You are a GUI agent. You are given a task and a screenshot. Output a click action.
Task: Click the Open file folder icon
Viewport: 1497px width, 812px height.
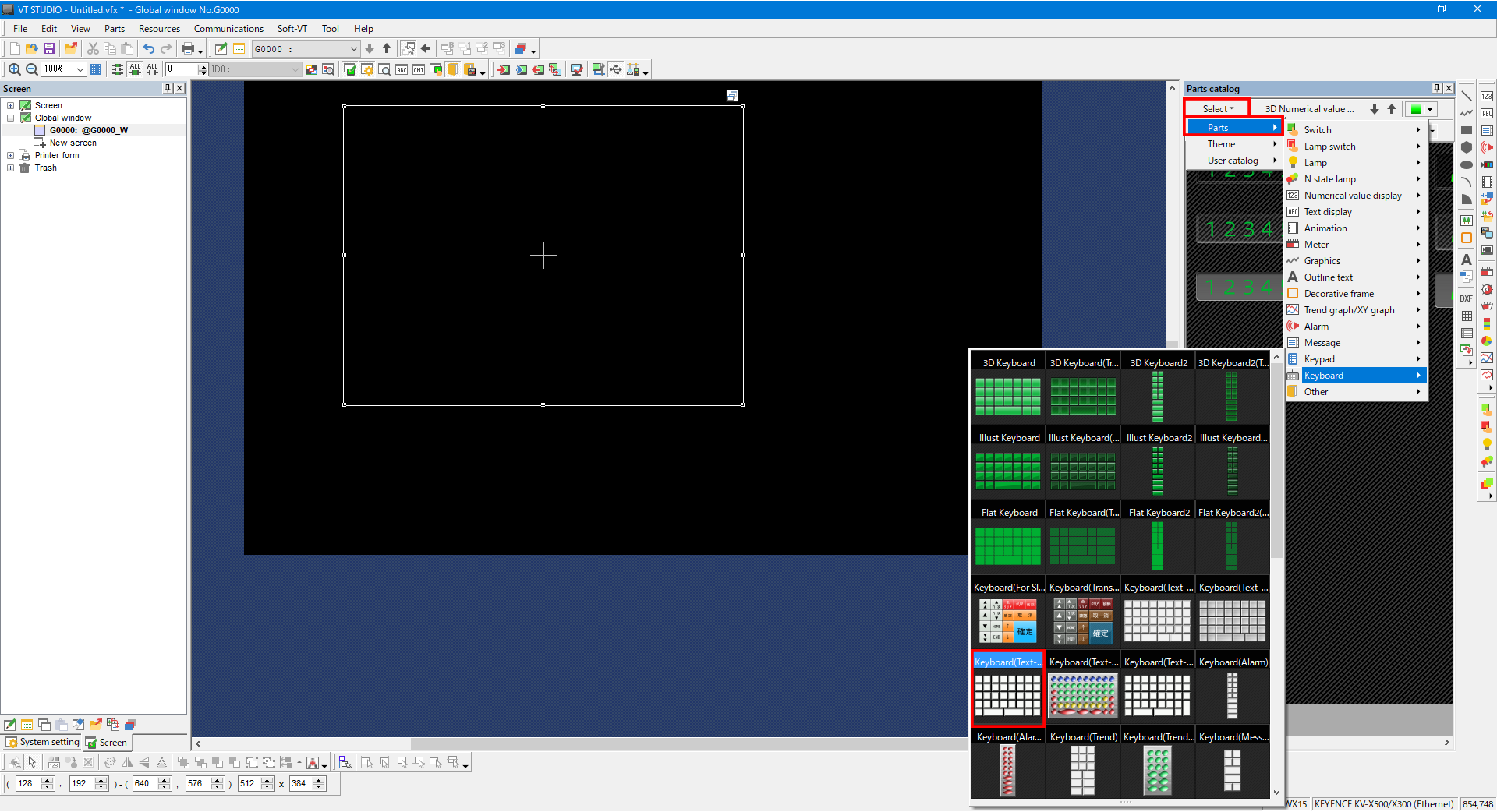[x=32, y=48]
